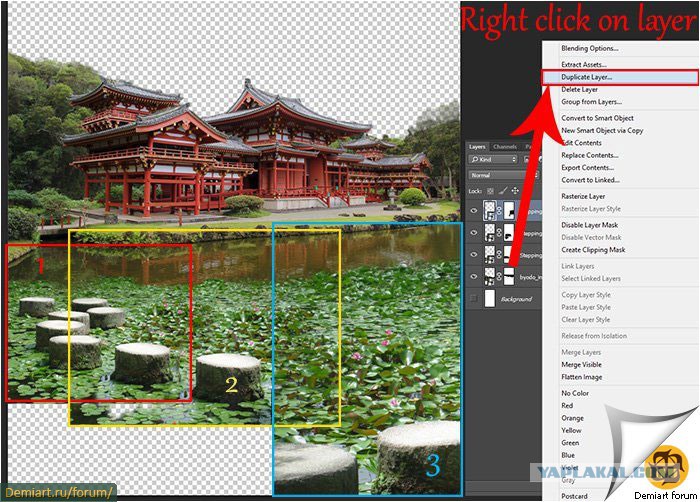Choose Edit Contents menu entry
This screenshot has width=700, height=502.
(x=582, y=143)
